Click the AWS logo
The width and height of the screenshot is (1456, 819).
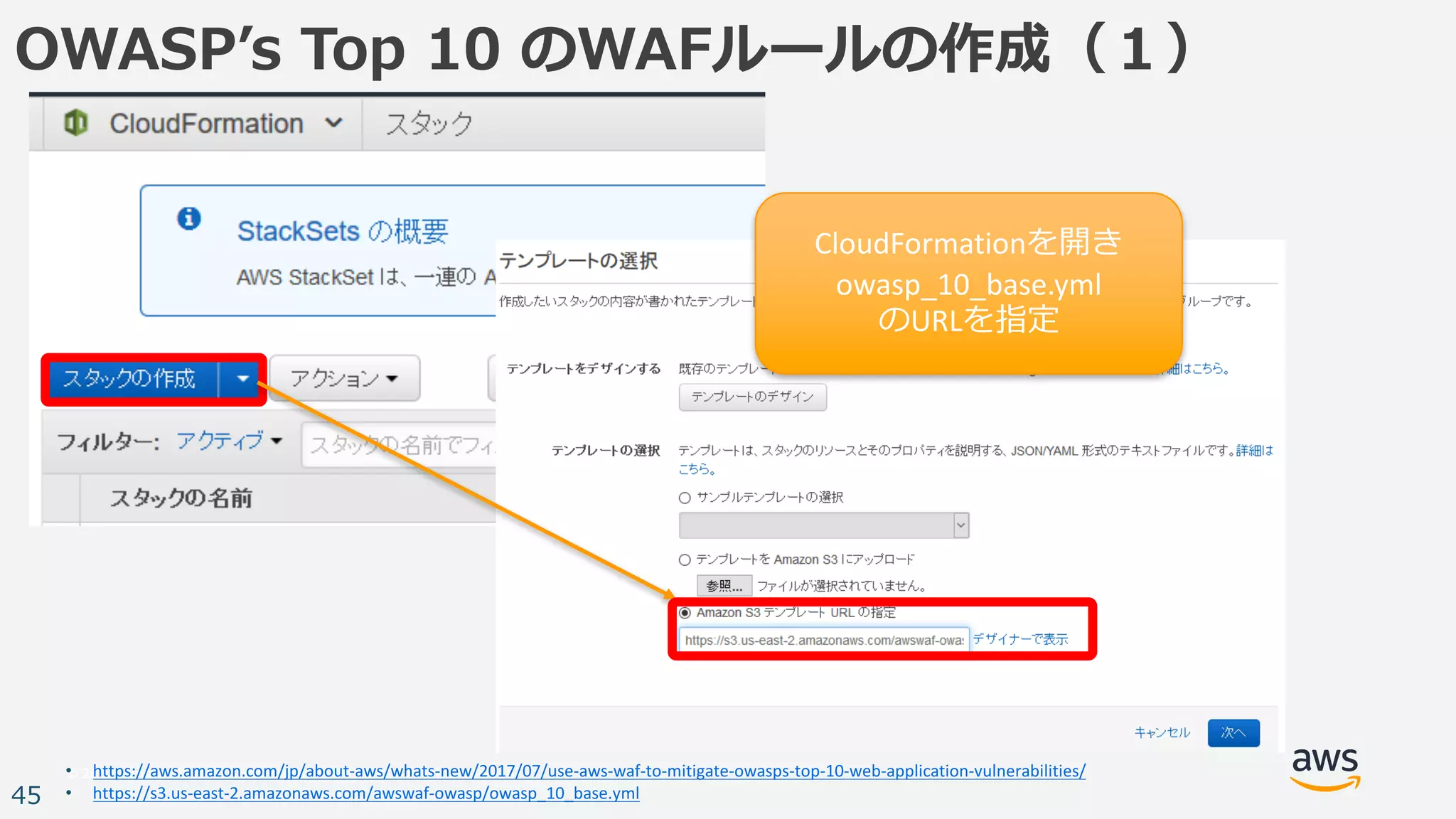coord(1325,769)
